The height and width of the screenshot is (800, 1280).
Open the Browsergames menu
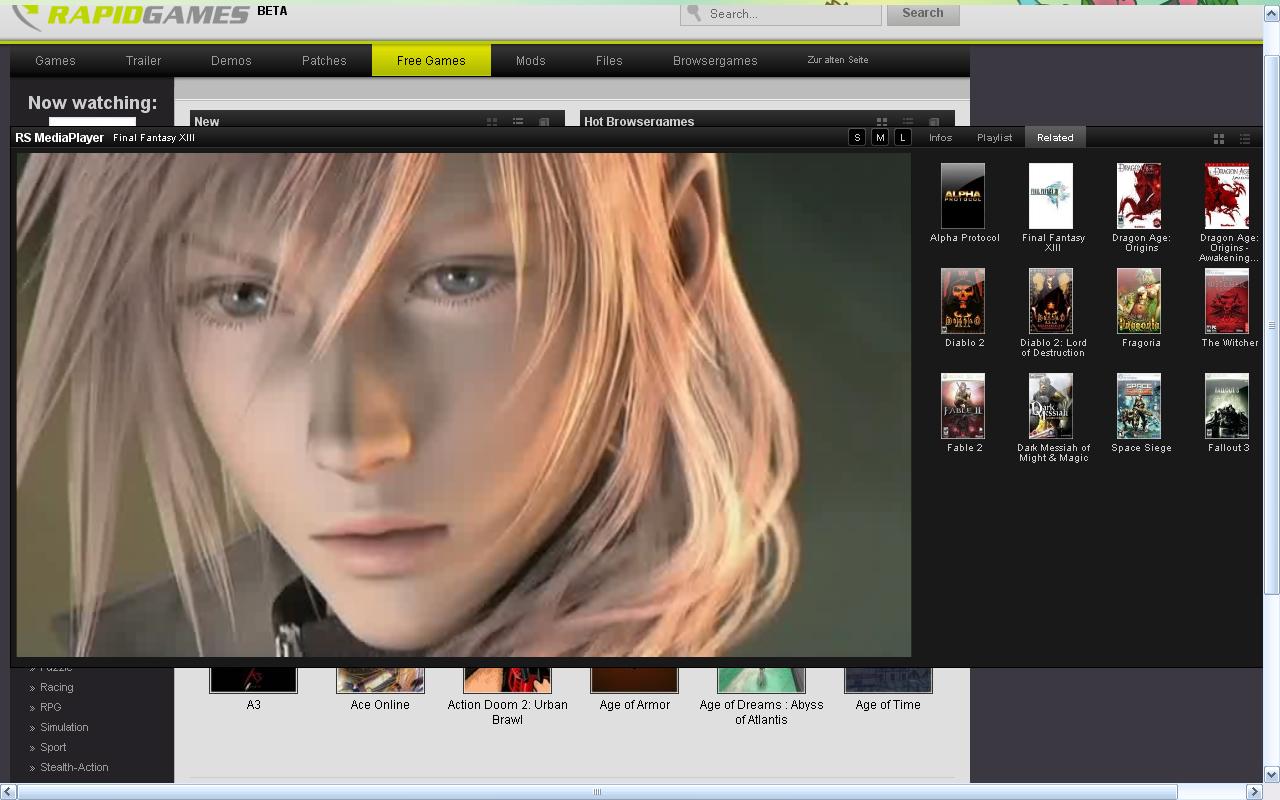pyautogui.click(x=715, y=60)
